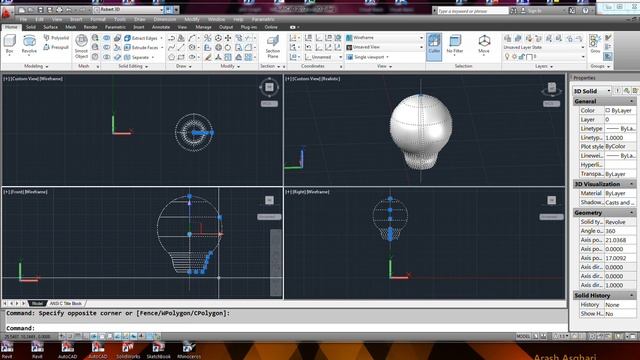640x360 pixels.
Task: Open the File menu
Action: point(23,19)
